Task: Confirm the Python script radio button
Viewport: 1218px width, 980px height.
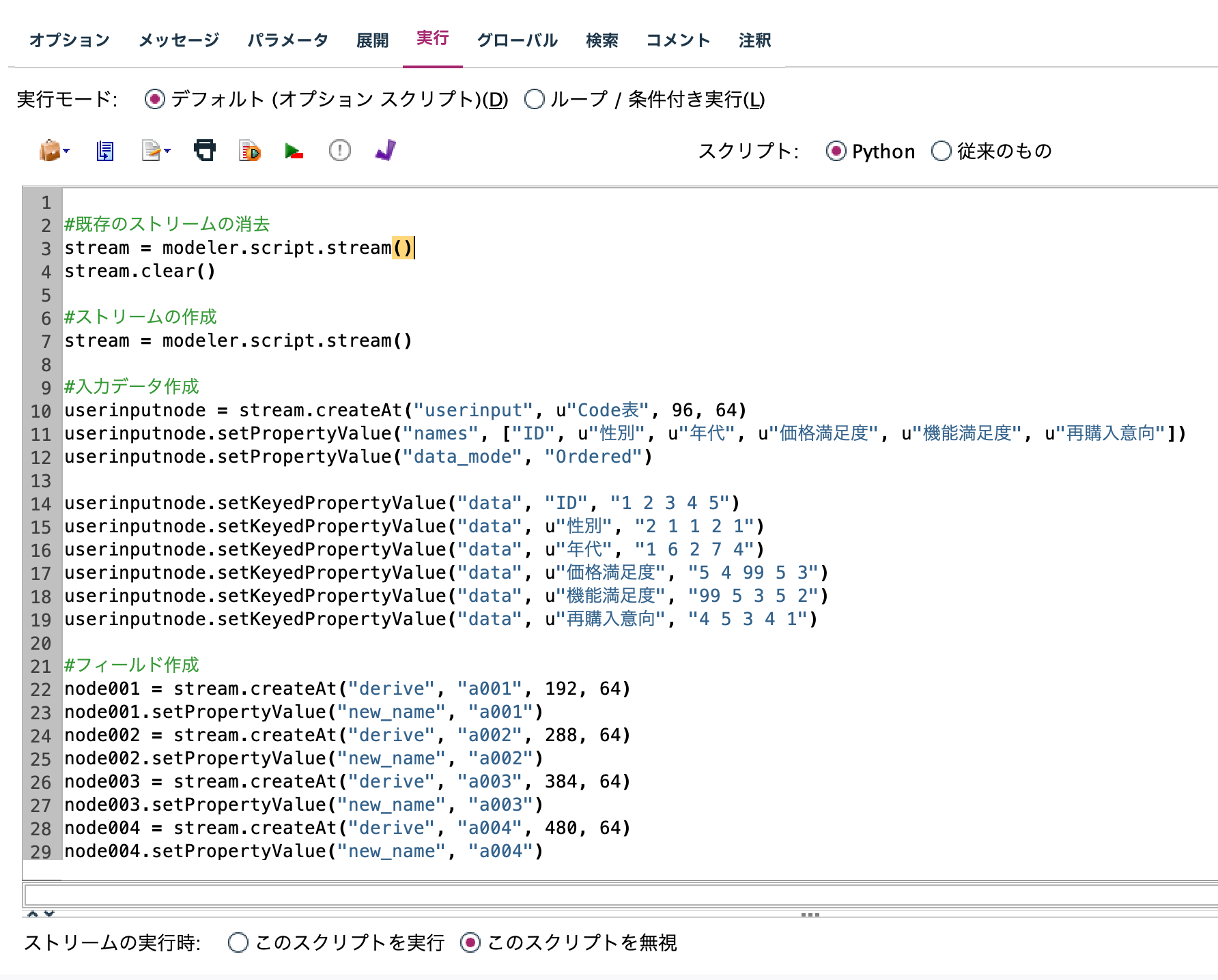Action: point(836,152)
